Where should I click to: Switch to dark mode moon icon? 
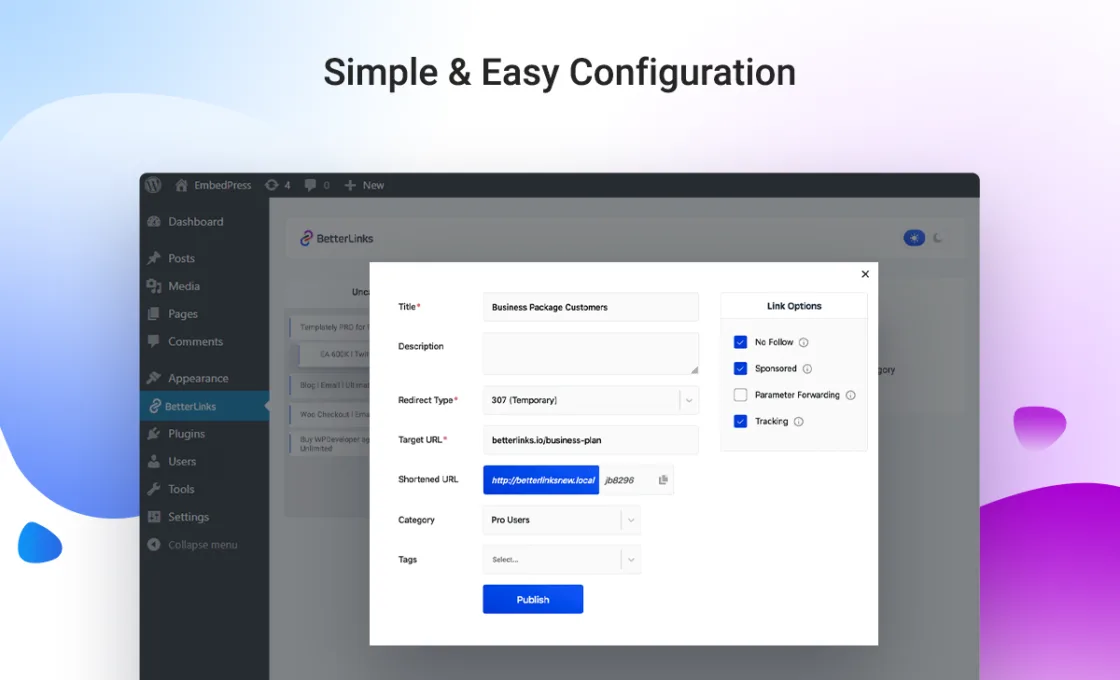(x=938, y=238)
